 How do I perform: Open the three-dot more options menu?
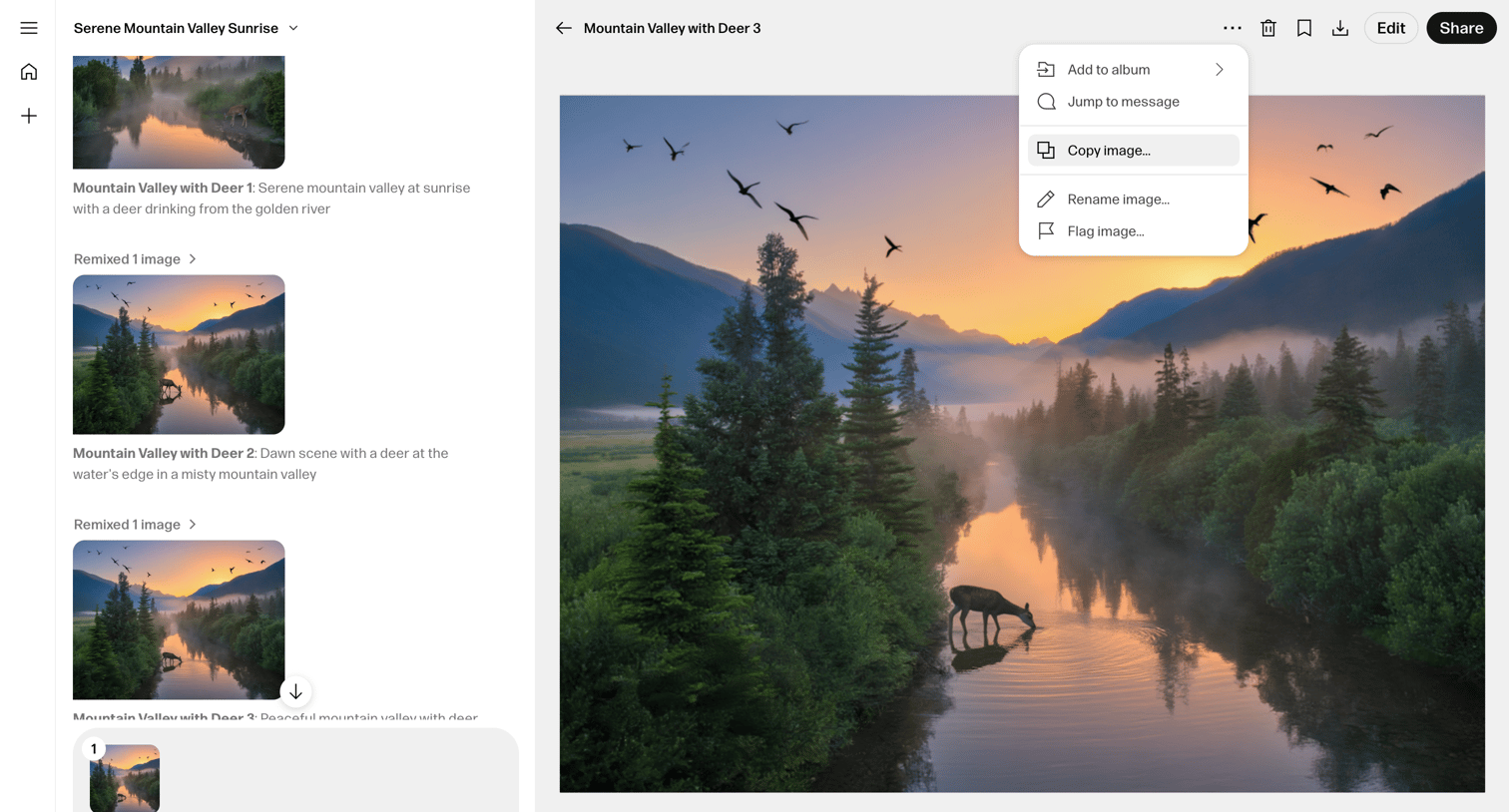coord(1233,28)
